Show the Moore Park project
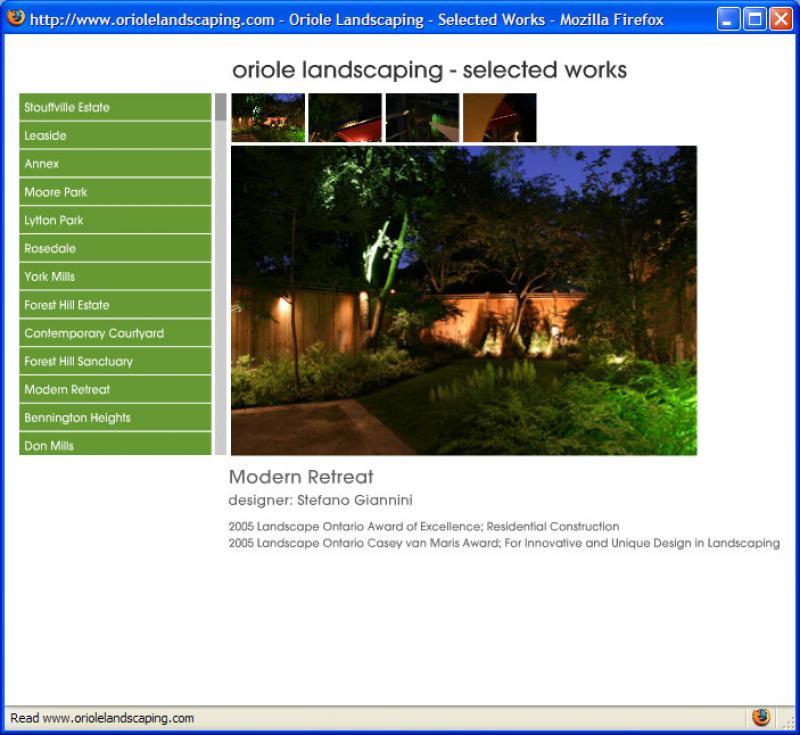800x735 pixels. point(115,192)
